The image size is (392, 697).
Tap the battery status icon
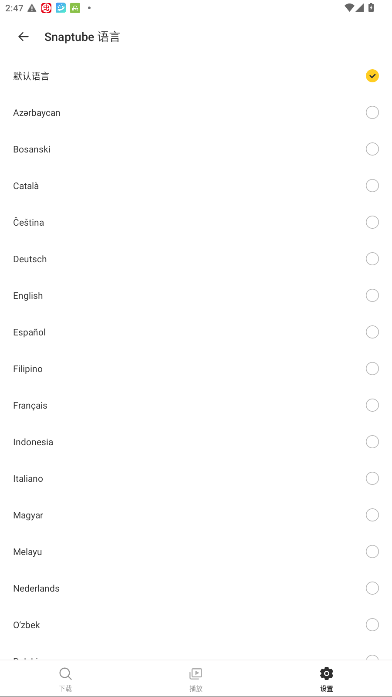tap(372, 8)
